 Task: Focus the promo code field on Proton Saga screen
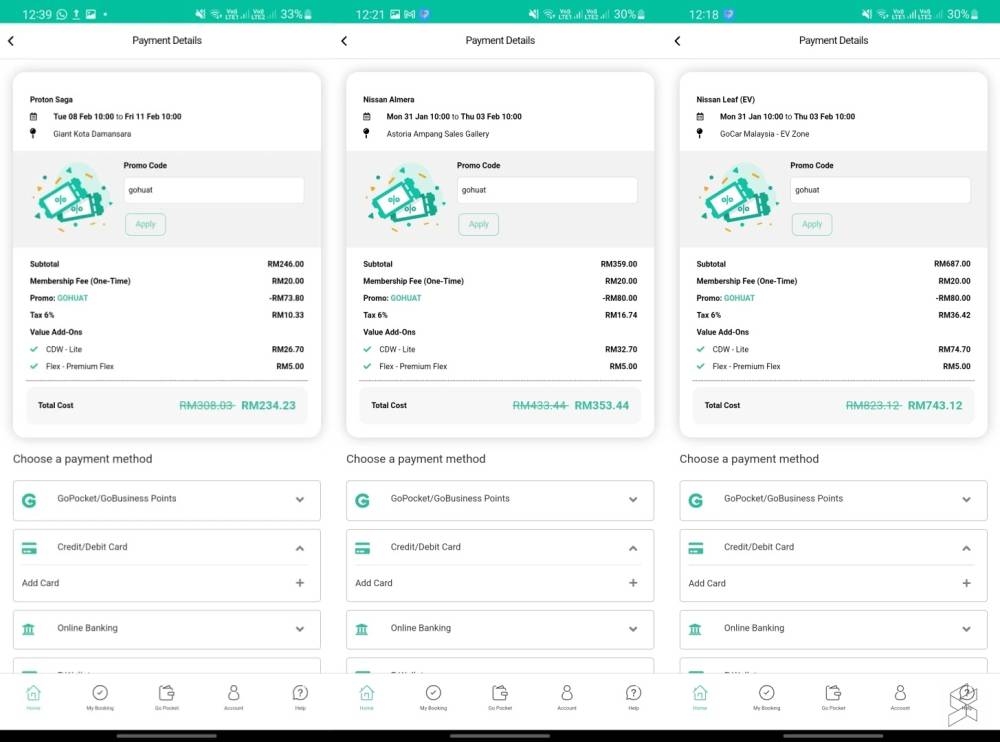coord(214,190)
